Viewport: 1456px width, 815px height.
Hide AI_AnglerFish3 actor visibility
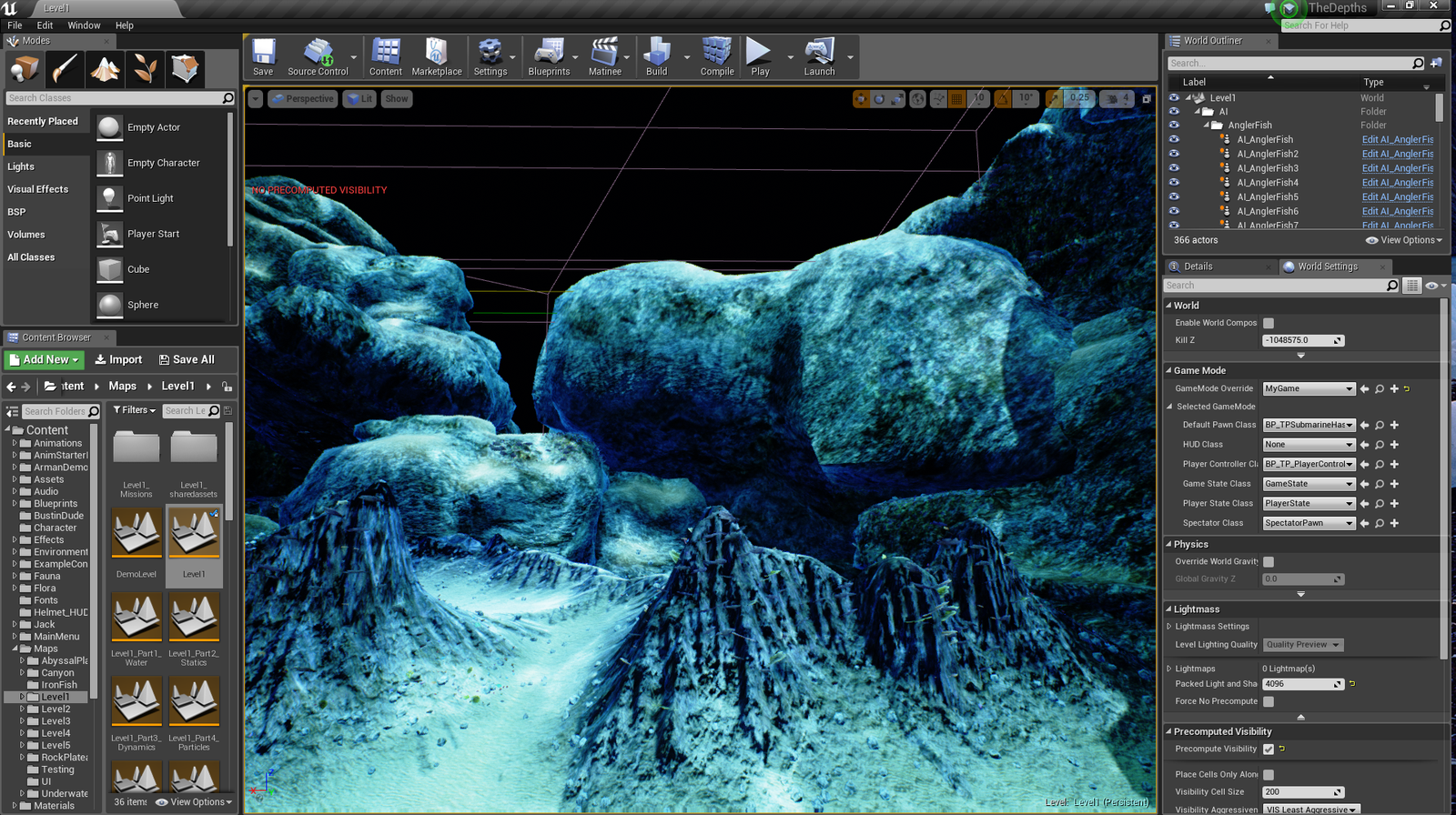pos(1174,168)
